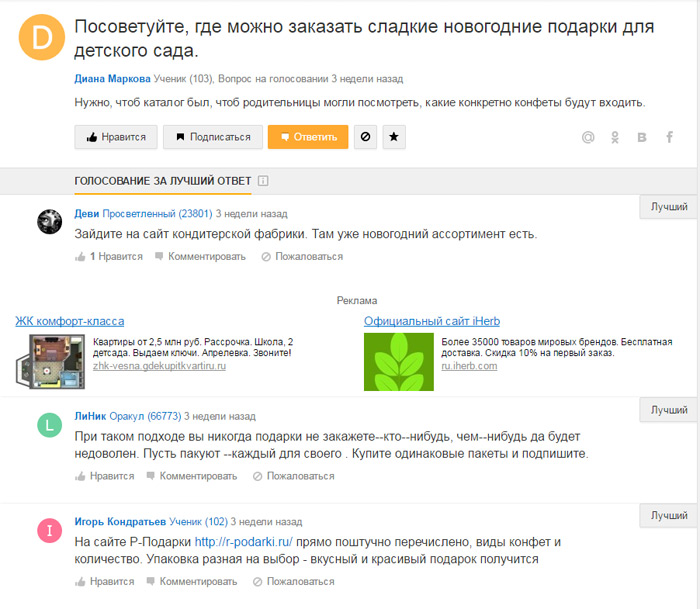
Task: Report Деви's answer via Пожаловаться
Action: 302,256
